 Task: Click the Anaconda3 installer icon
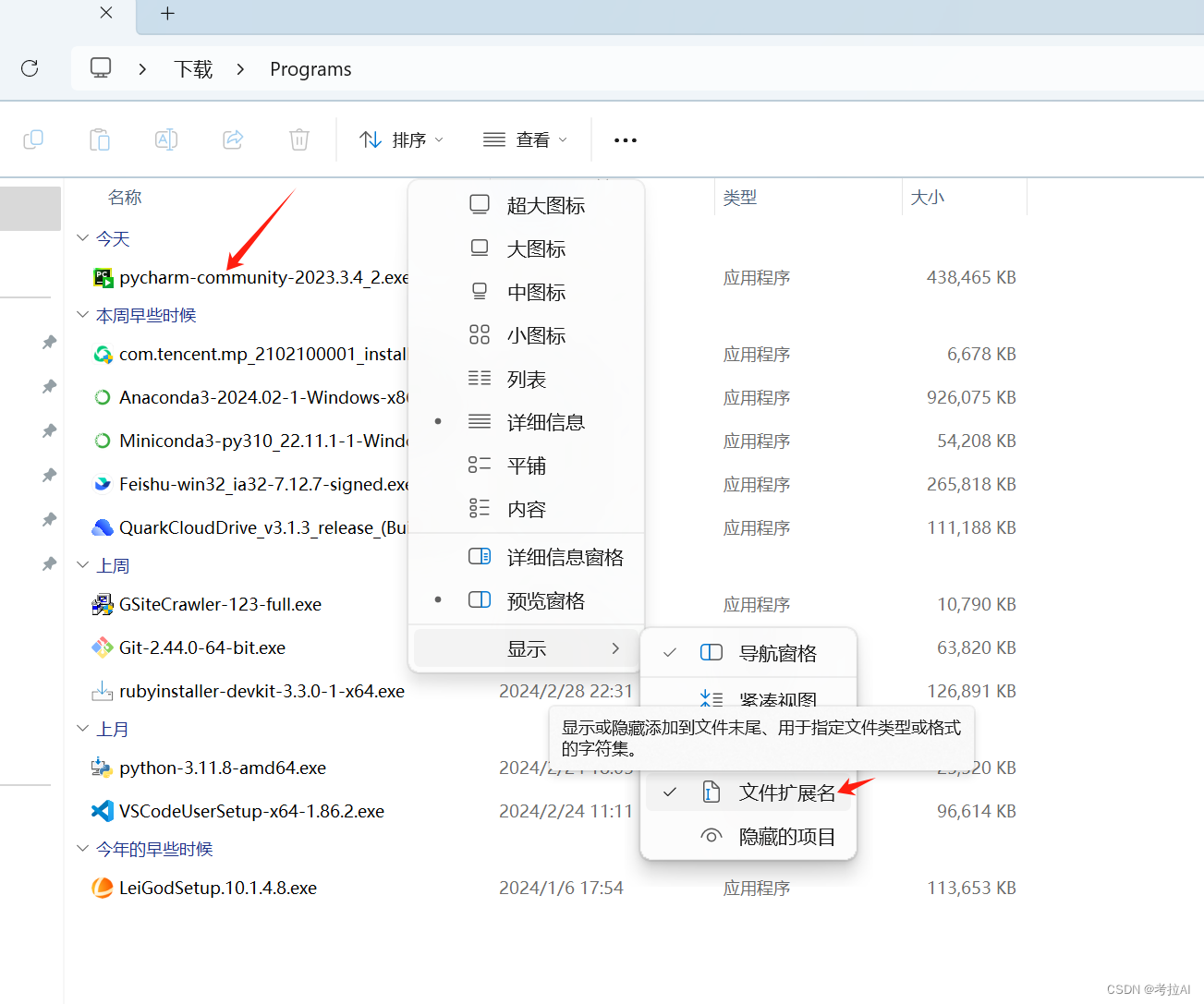103,397
